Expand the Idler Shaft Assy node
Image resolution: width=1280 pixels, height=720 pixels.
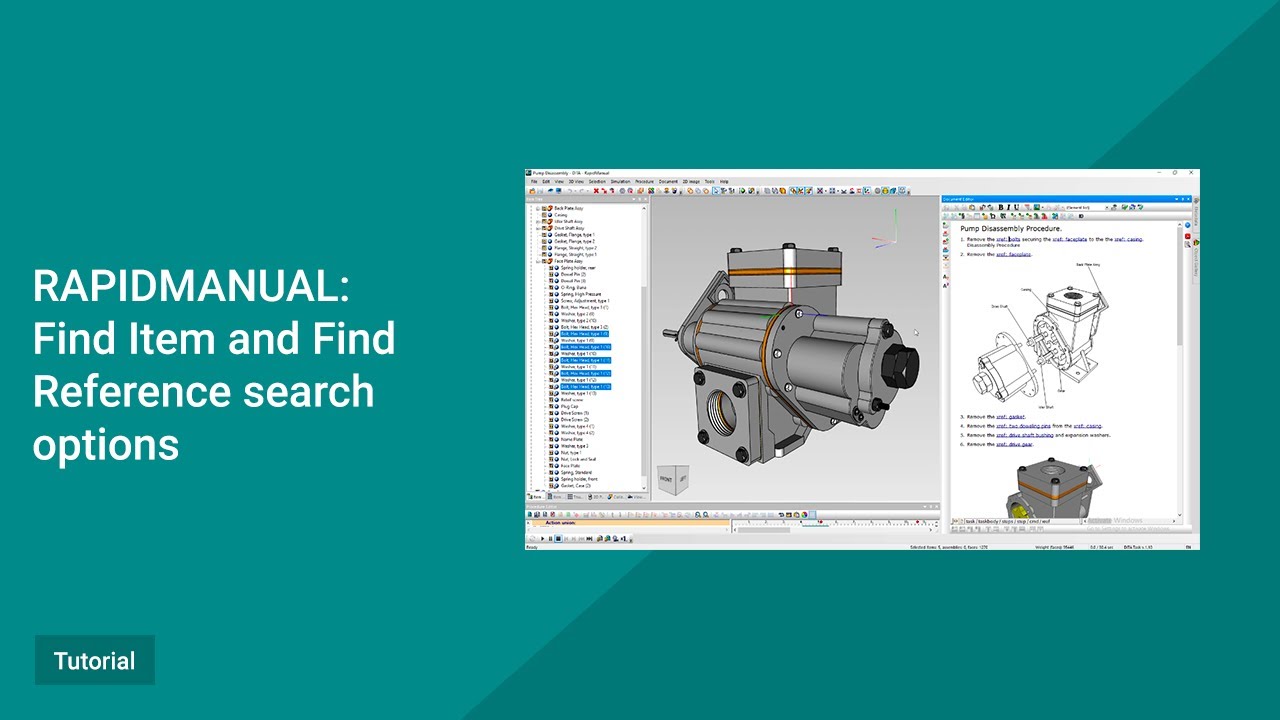[537, 221]
